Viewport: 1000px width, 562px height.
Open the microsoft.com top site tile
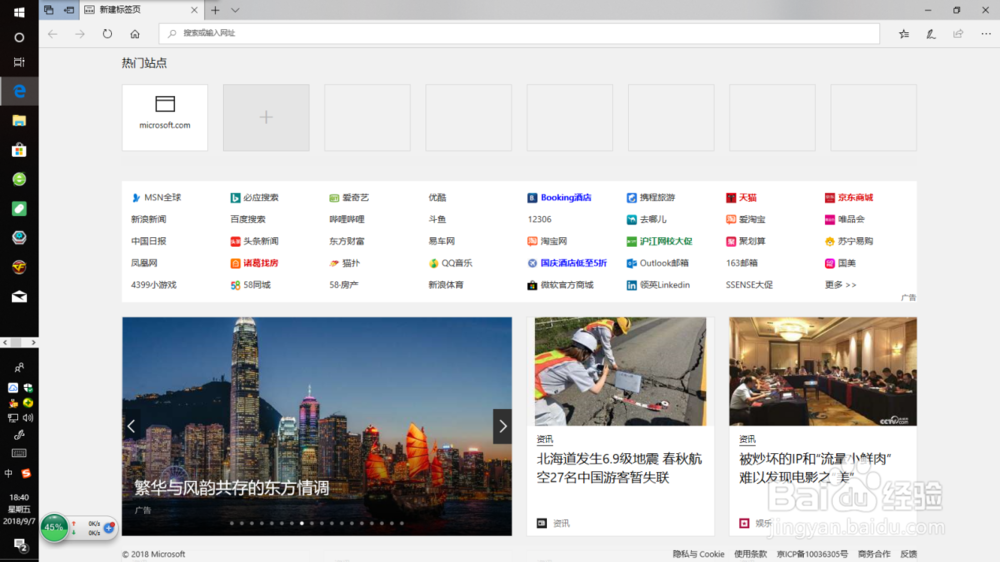(x=165, y=117)
